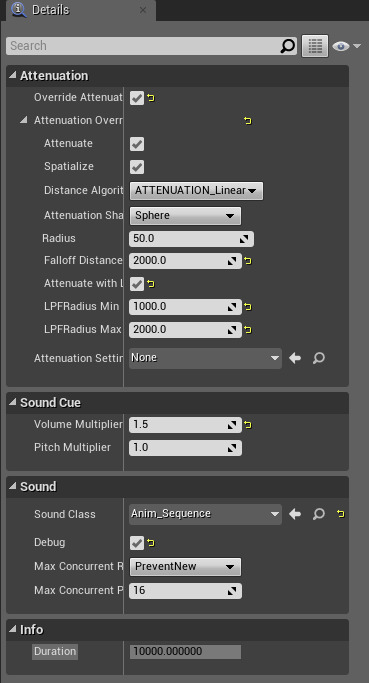Open the eye view options menu
369x683 pixels.
pyautogui.click(x=346, y=46)
